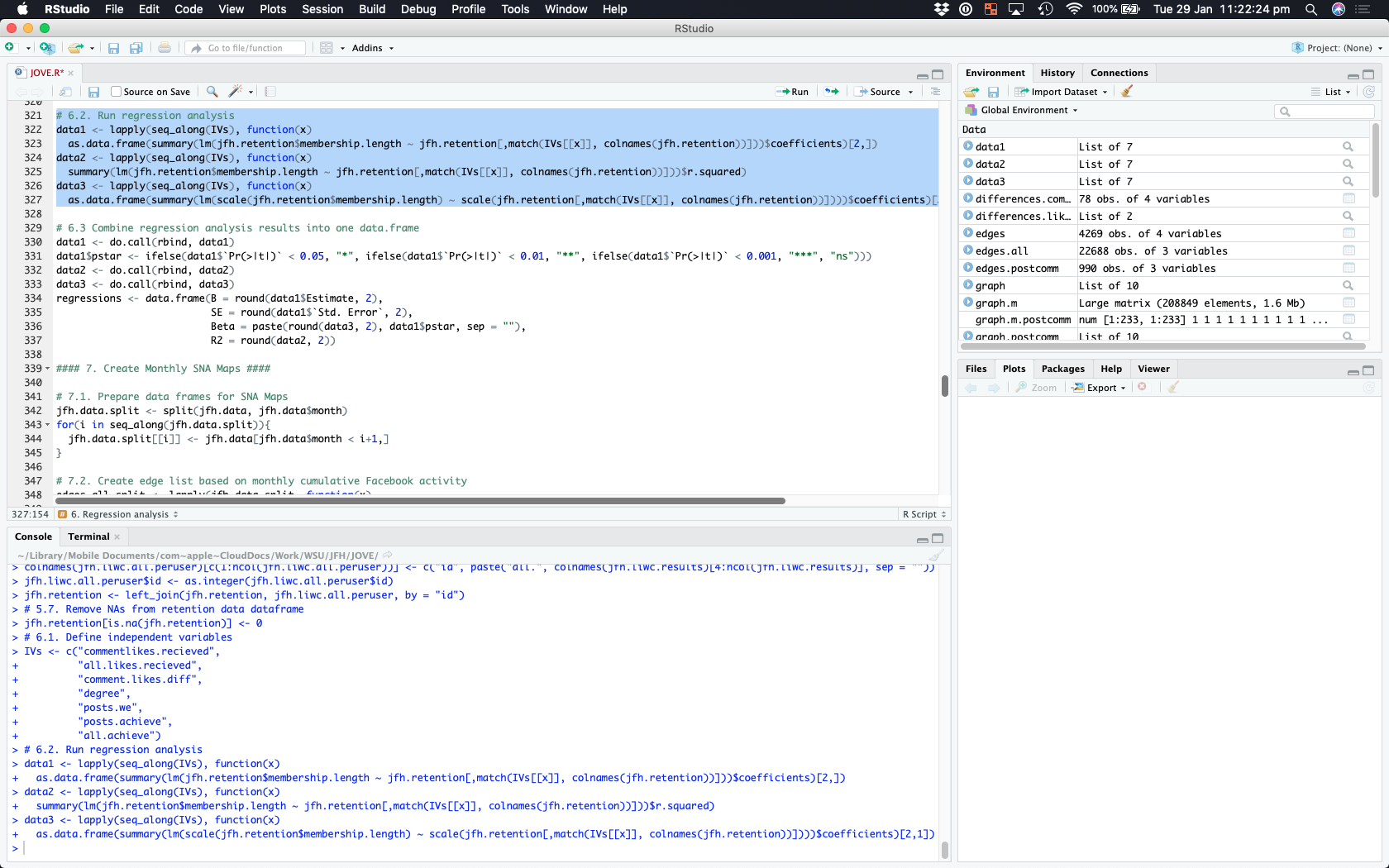This screenshot has height=868, width=1389.
Task: Open the Import Dataset dropdown
Action: click(1063, 92)
